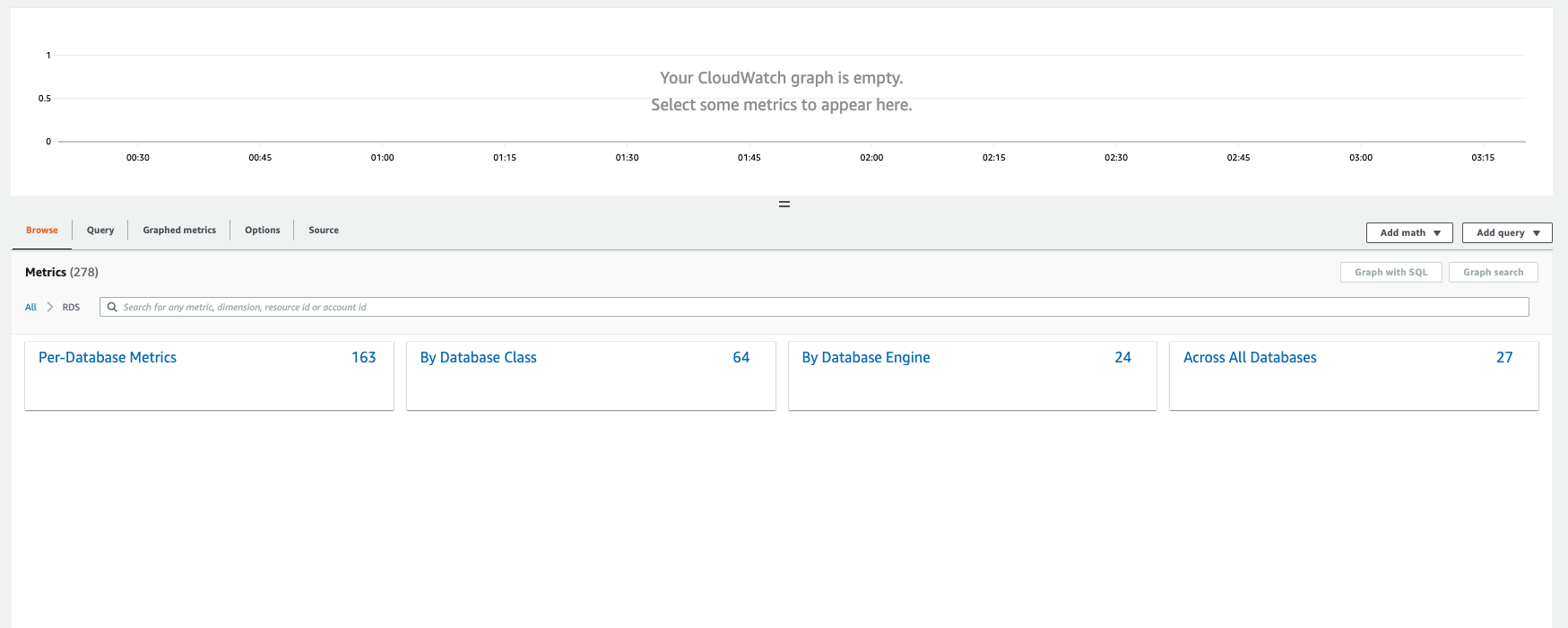1568x628 pixels.
Task: Select By Database Engine
Action: tap(866, 357)
